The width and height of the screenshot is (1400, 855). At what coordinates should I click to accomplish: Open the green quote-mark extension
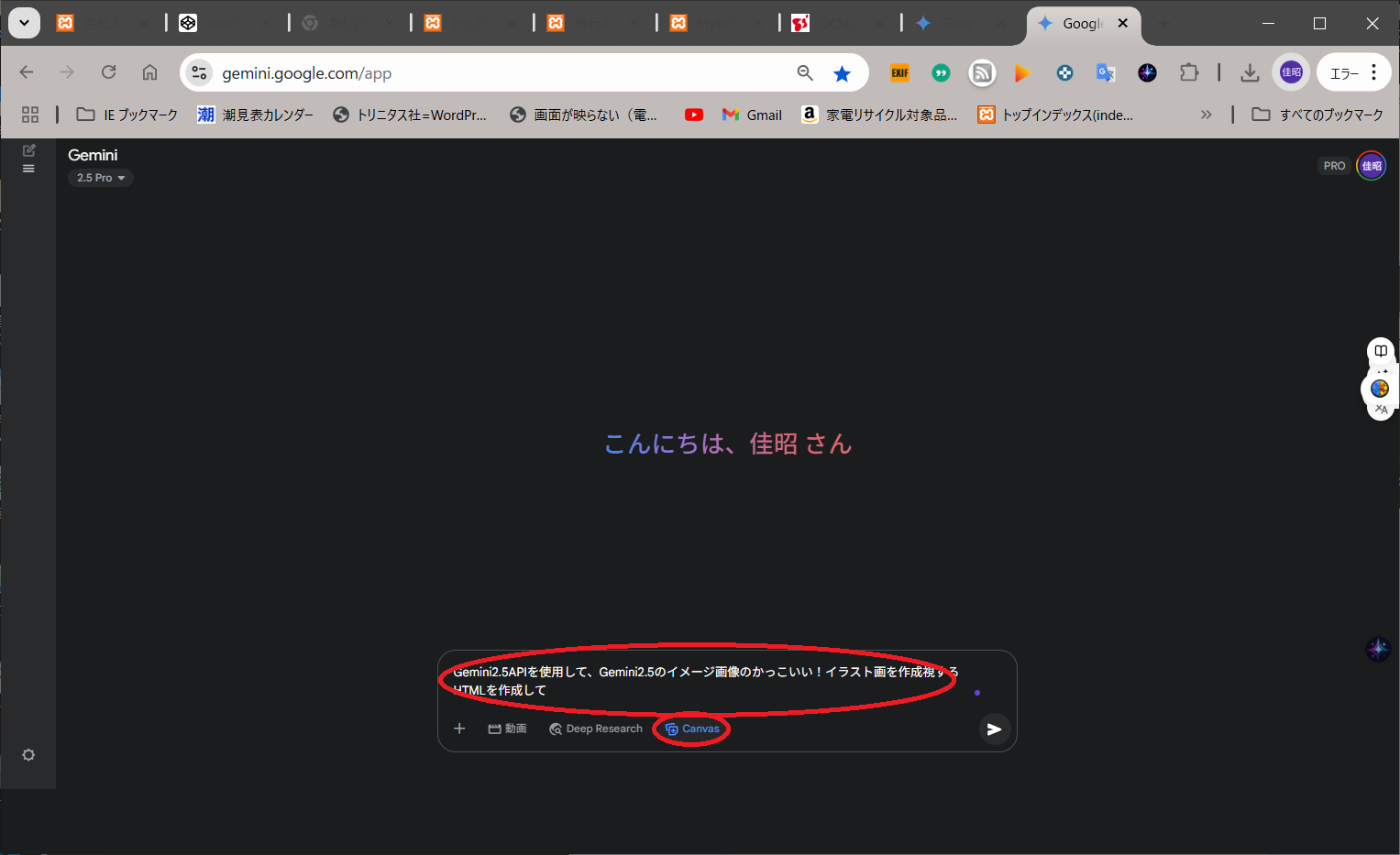pos(941,73)
